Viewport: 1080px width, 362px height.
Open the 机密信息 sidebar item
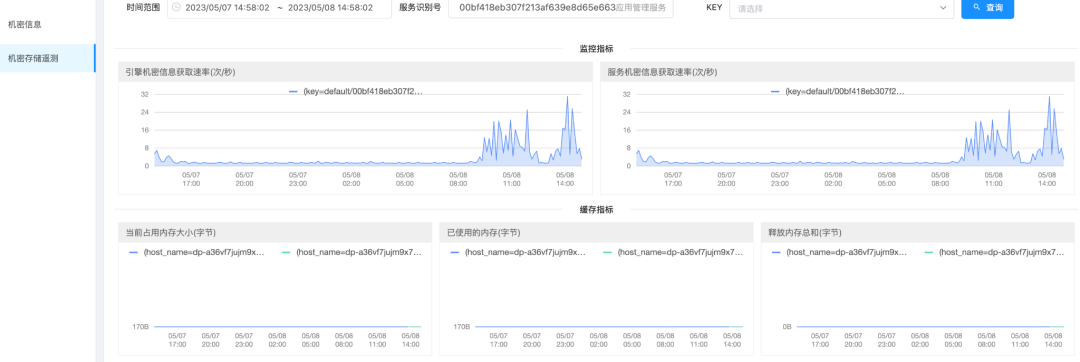click(x=24, y=24)
